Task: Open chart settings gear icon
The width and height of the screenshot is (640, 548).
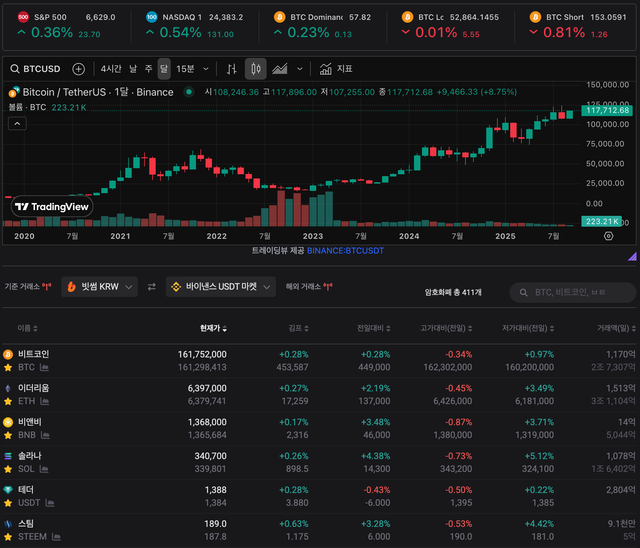Action: [608, 236]
